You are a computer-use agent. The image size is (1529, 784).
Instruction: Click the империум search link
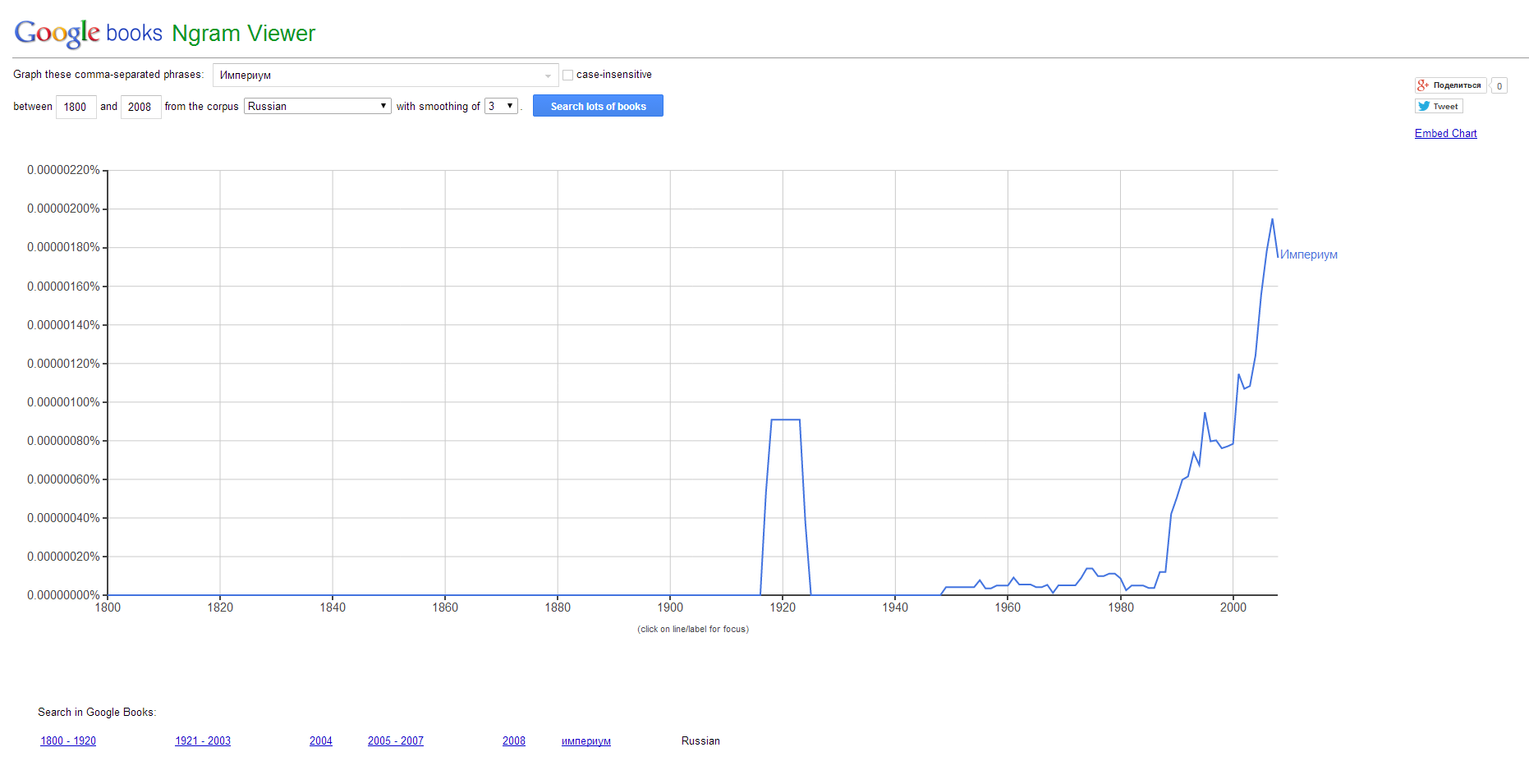coord(586,740)
